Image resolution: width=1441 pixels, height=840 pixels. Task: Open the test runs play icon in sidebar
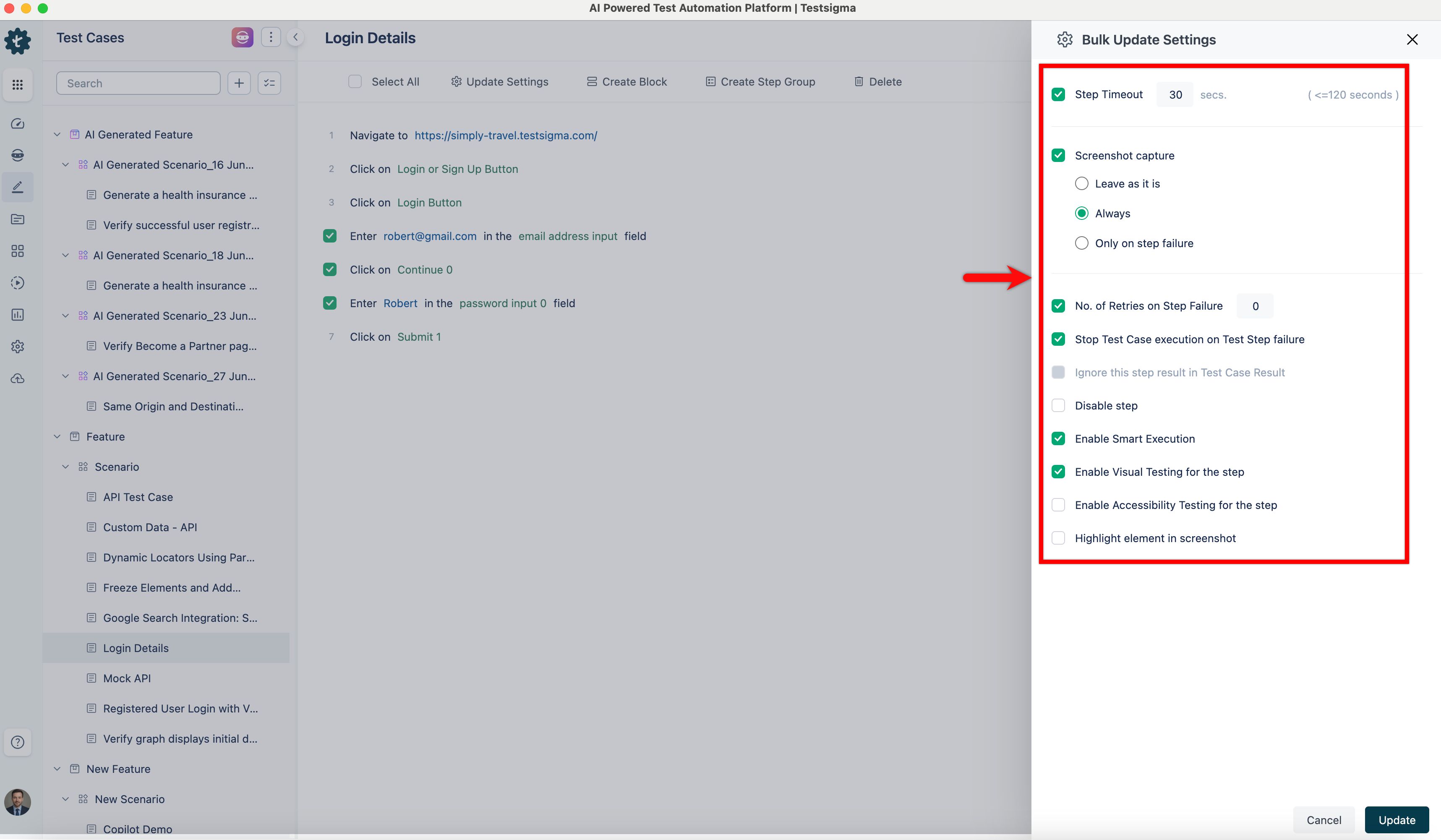point(18,282)
